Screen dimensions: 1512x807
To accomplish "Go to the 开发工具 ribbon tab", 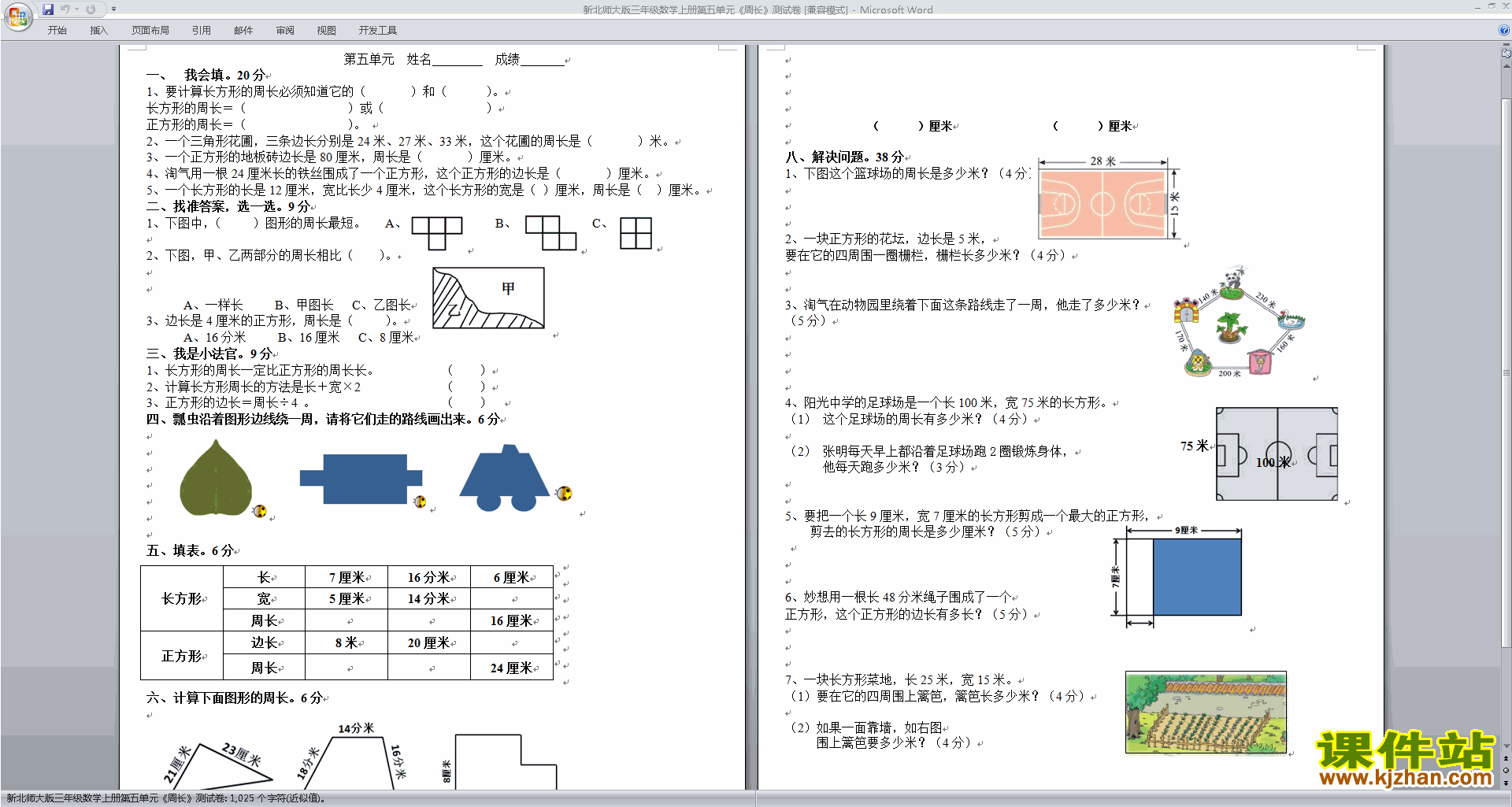I will point(378,30).
